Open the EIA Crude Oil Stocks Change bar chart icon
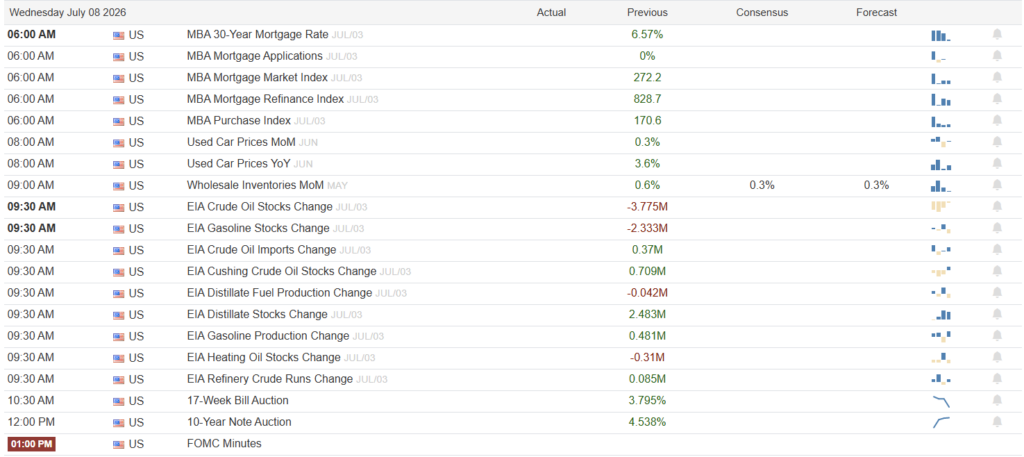This screenshot has width=1024, height=457. 940,207
